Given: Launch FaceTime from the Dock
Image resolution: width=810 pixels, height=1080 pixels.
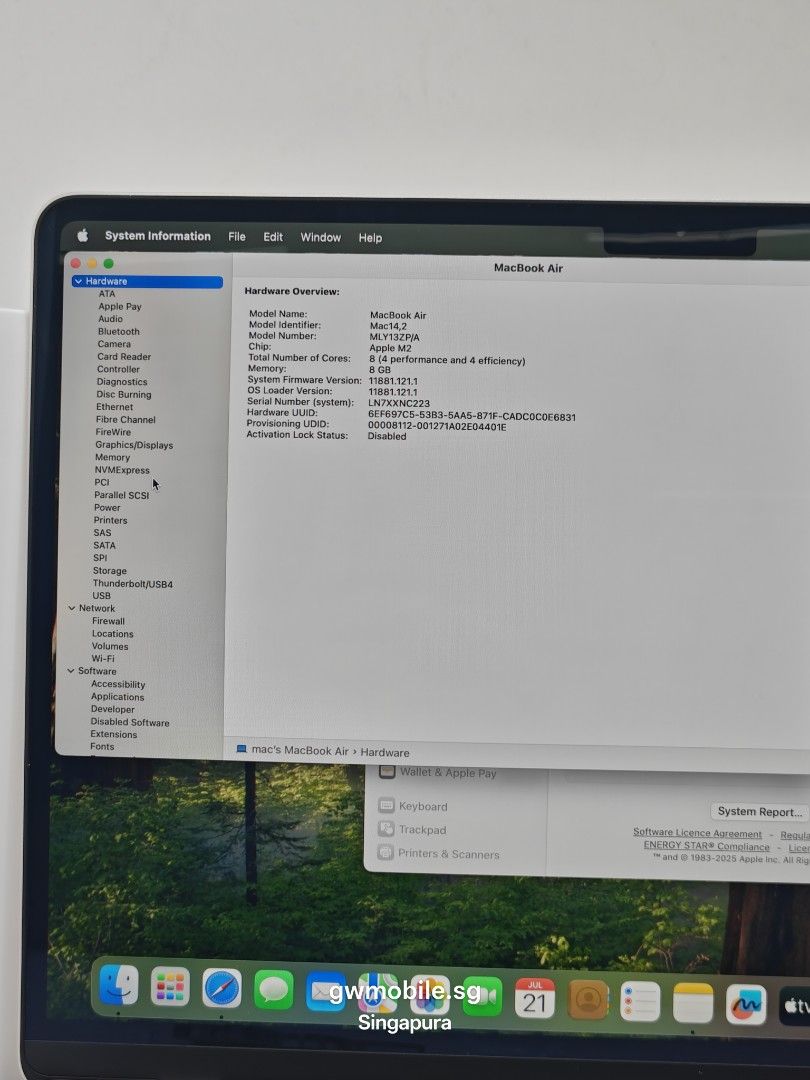Looking at the screenshot, I should (482, 996).
